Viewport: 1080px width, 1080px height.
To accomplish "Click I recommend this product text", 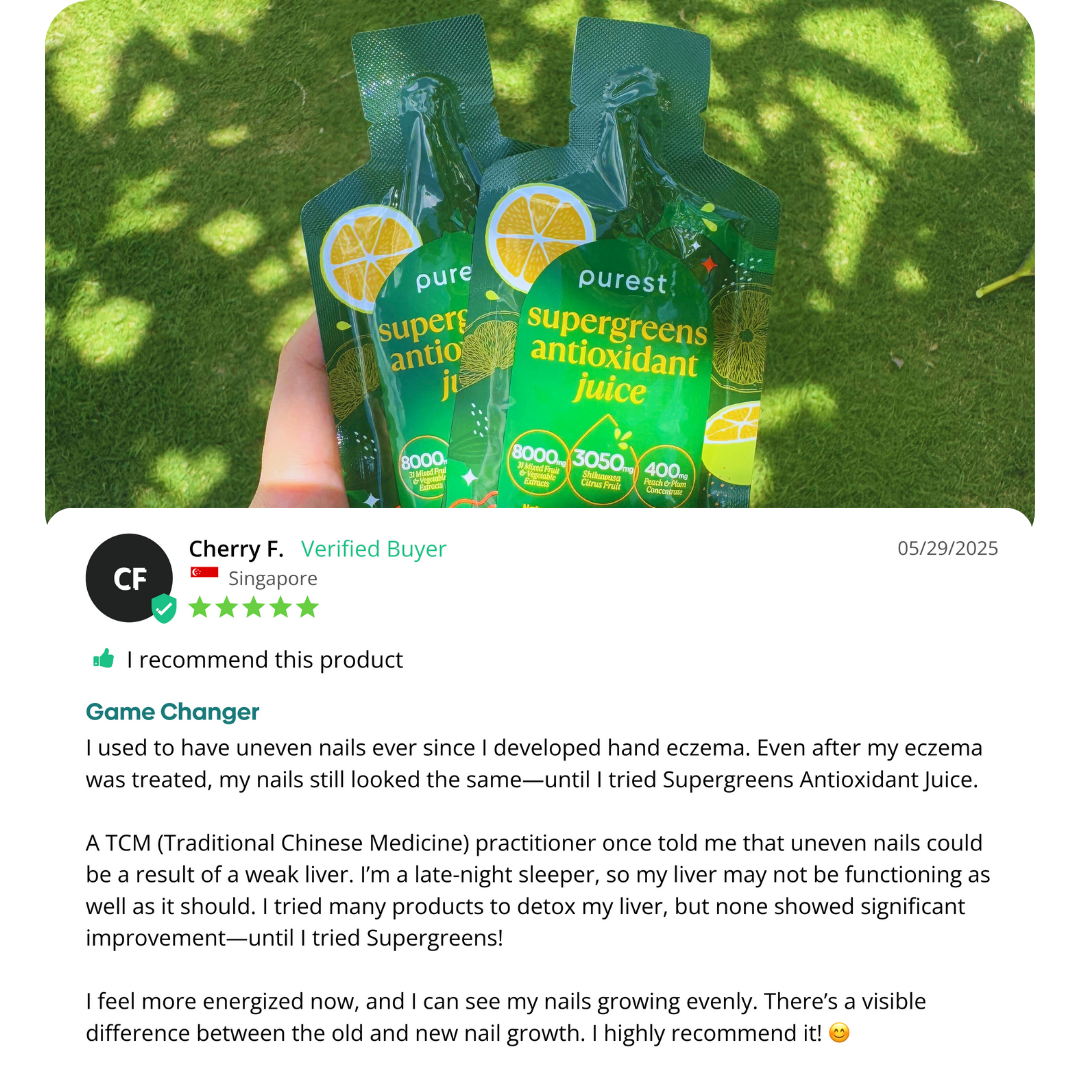I will point(264,660).
